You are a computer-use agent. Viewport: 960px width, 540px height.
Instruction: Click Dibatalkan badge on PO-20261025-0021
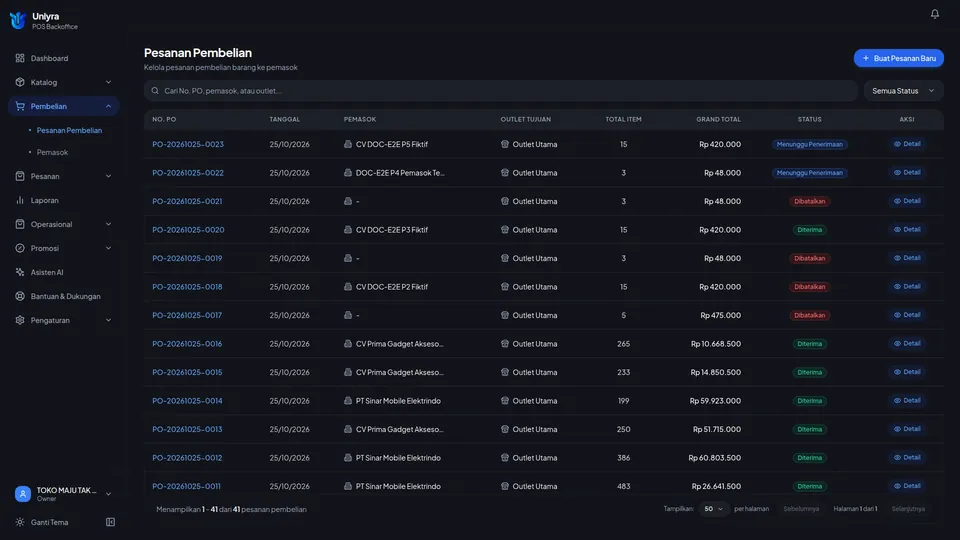pos(809,201)
